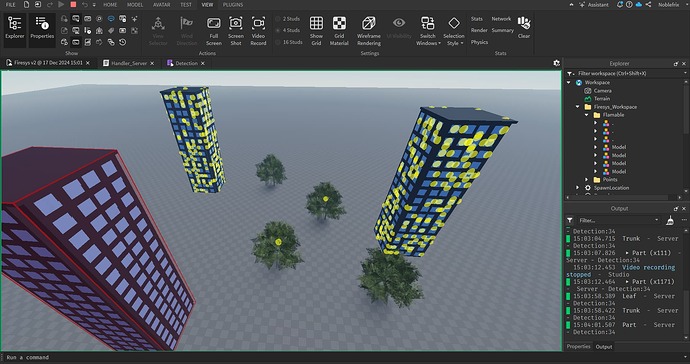Open the notifications bell
This screenshot has height=364, width=690.
point(620,4)
